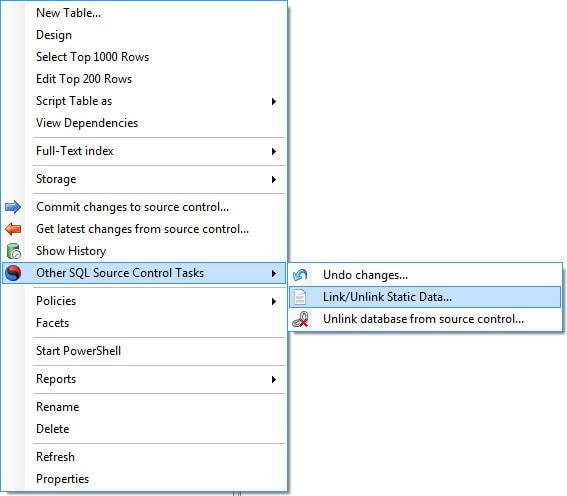Expand Other SQL Source Control Tasks arrow
The width and height of the screenshot is (567, 496).
(x=274, y=273)
